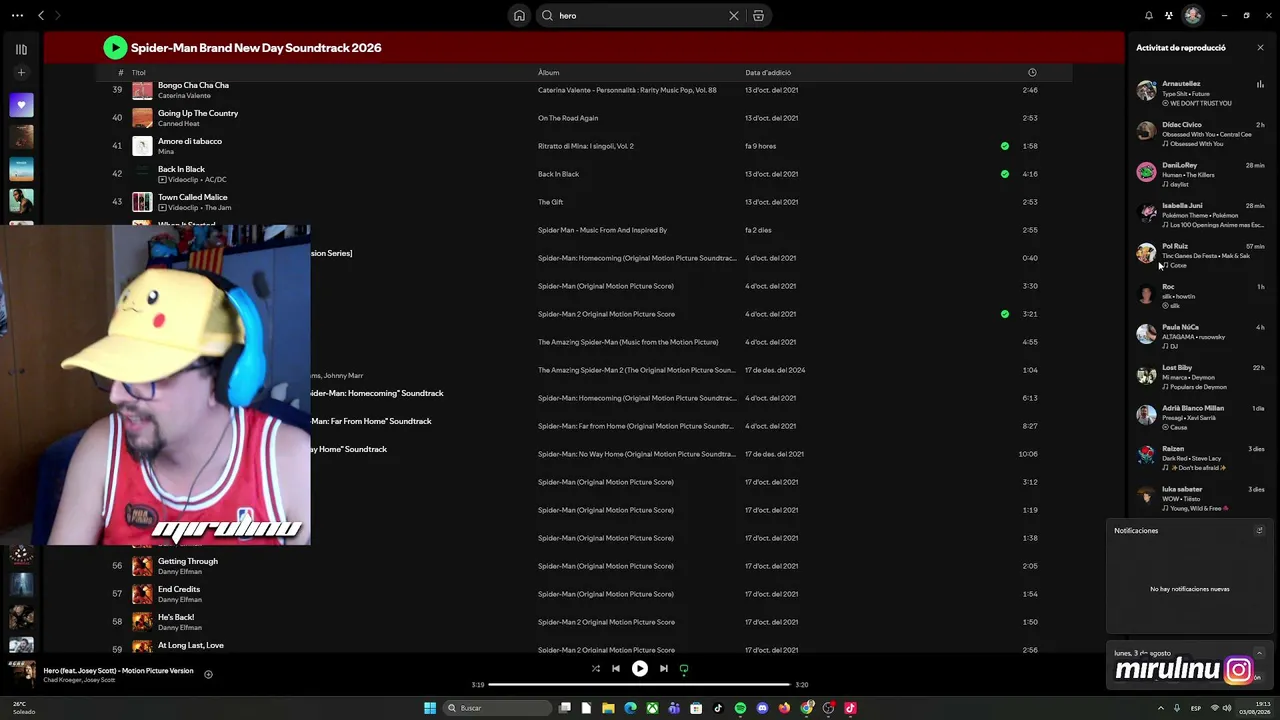This screenshot has width=1280, height=720.
Task: Clear the search field text
Action: tap(734, 16)
